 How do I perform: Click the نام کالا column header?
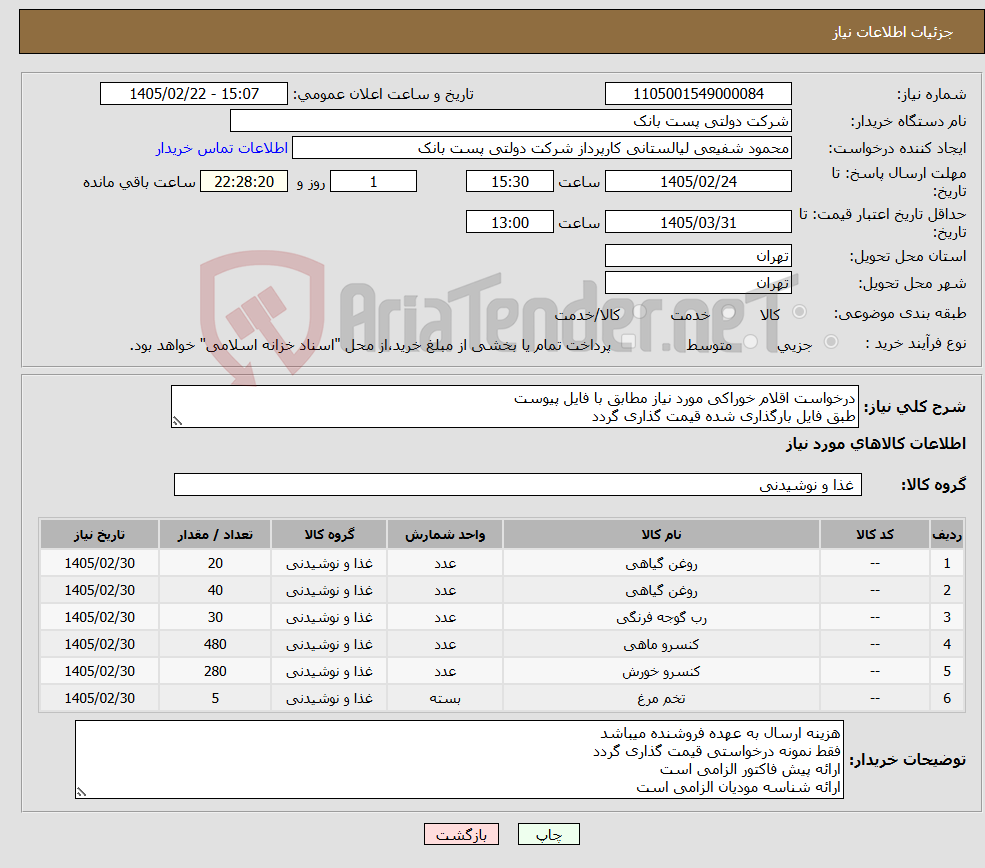click(x=661, y=534)
